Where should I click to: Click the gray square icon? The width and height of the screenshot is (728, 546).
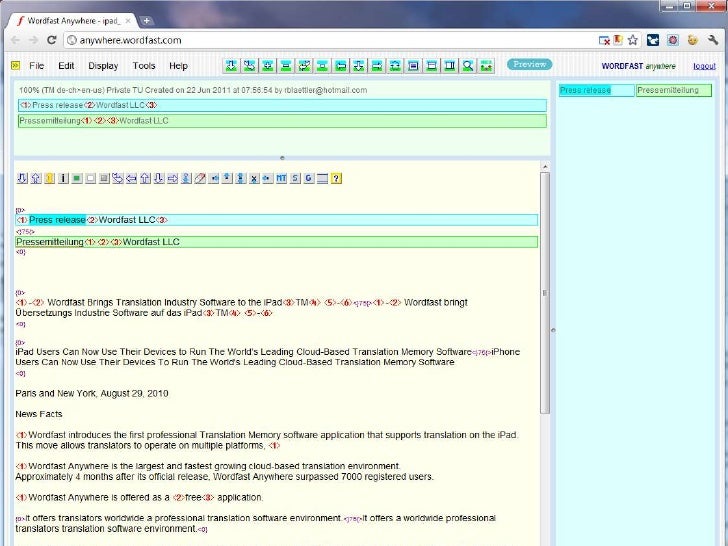104,178
